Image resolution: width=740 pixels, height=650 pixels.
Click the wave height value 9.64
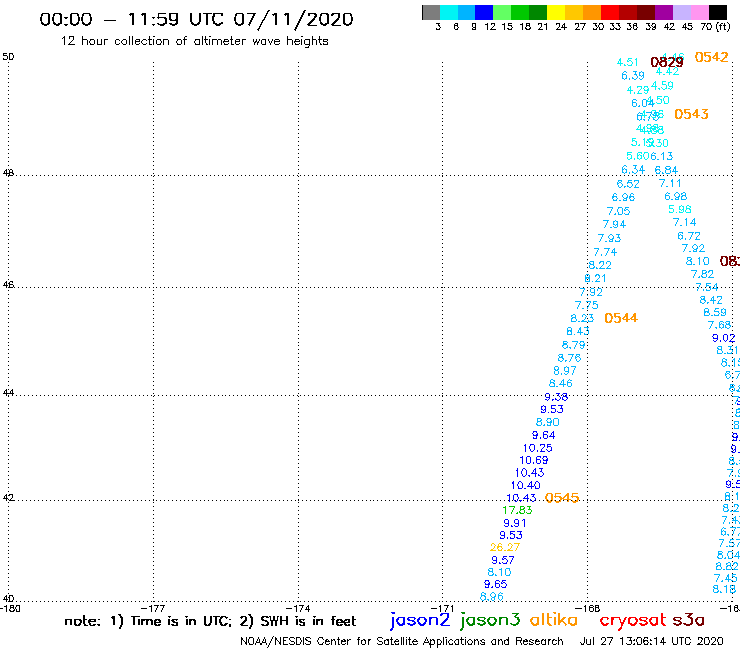(x=544, y=435)
